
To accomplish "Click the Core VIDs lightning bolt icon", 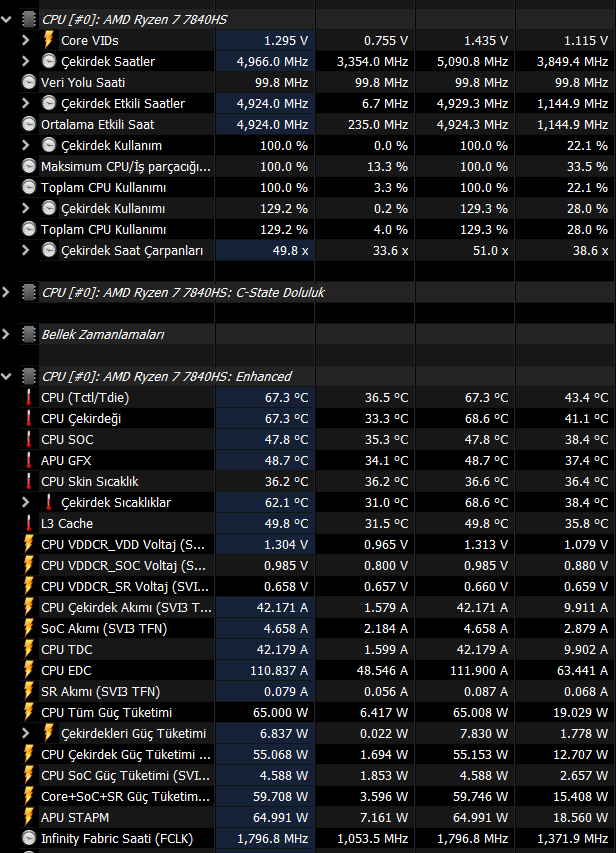I will [48, 40].
